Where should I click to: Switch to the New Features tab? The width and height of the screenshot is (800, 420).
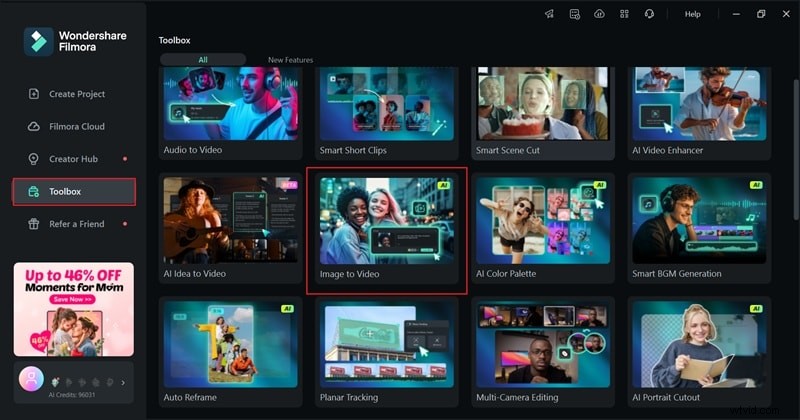[x=290, y=60]
